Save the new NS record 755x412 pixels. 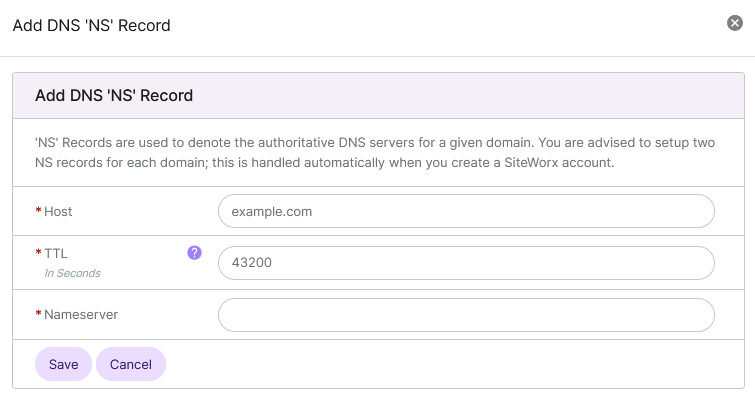[x=63, y=364]
